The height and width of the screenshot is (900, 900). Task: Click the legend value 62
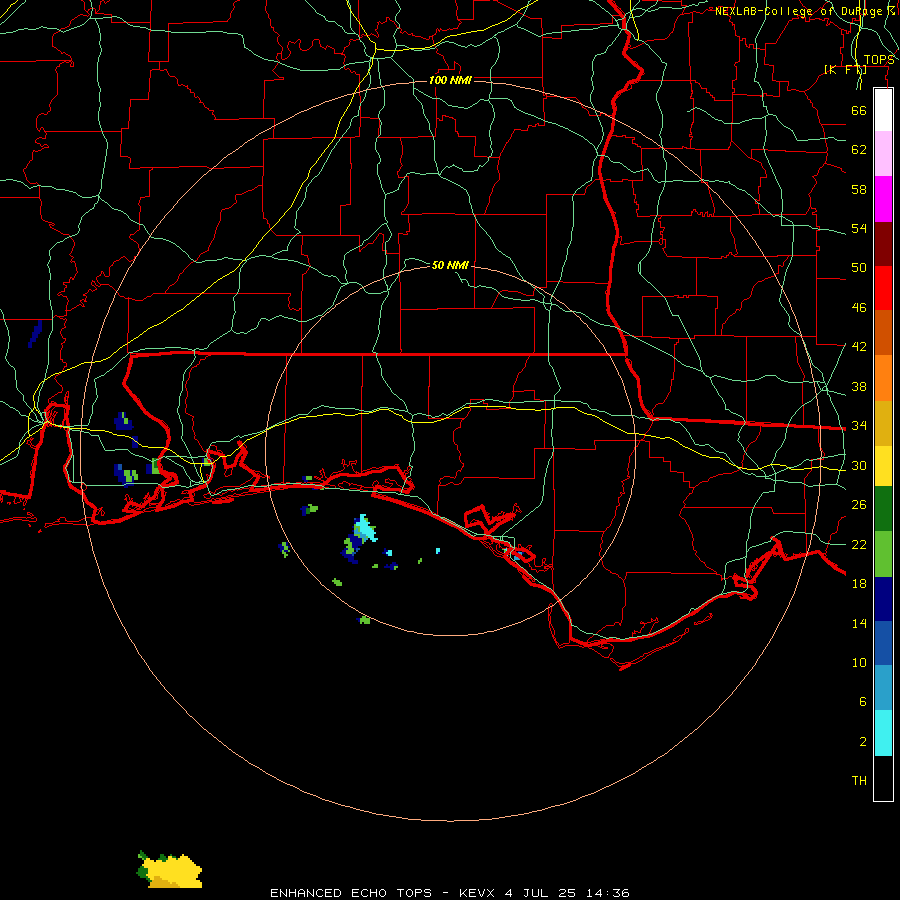[859, 149]
